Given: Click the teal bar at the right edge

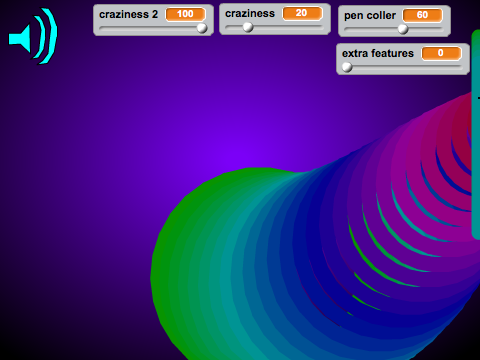Looking at the screenshot, I should [476, 133].
